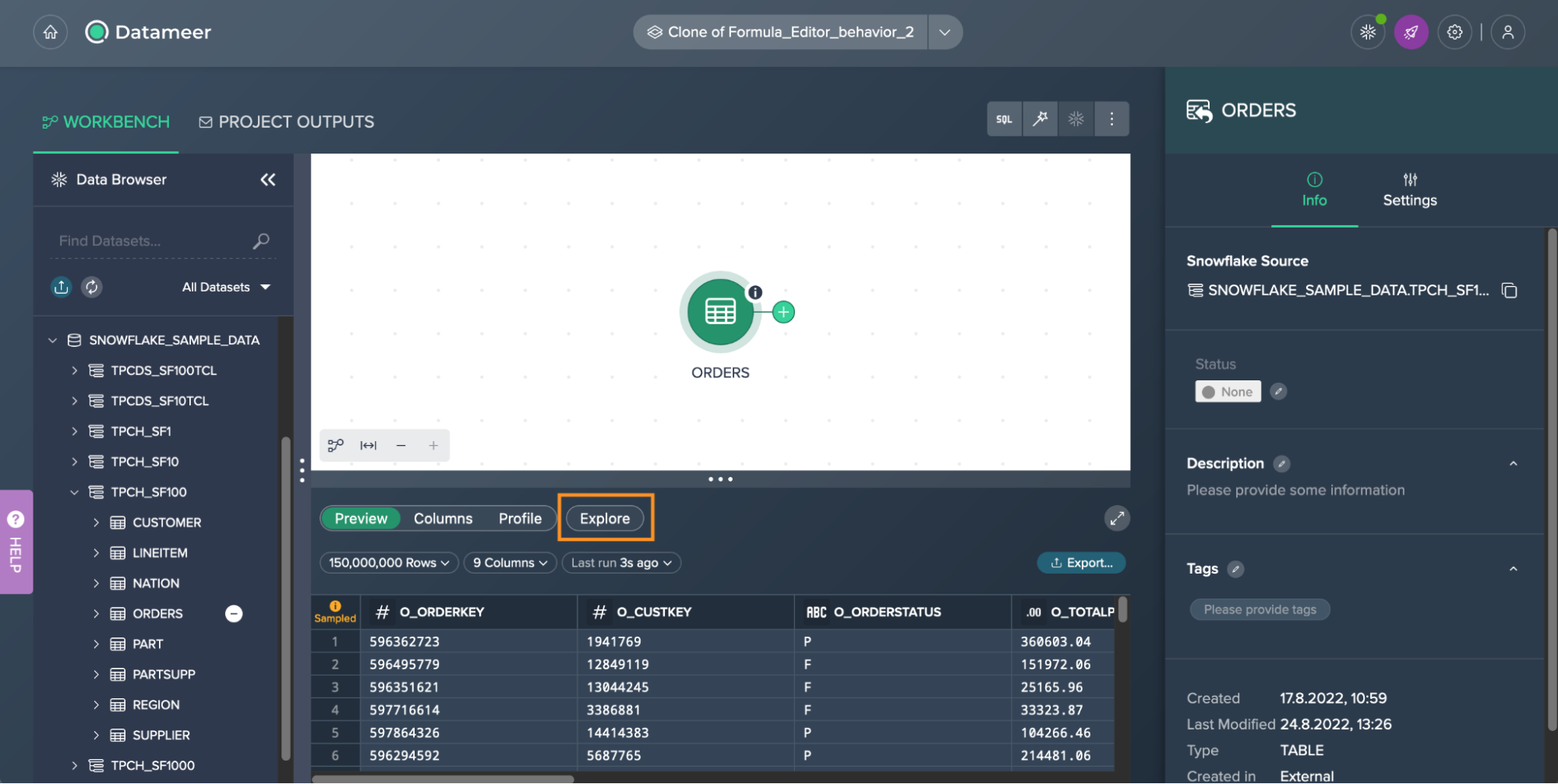This screenshot has height=784, width=1558.
Task: Copy the Snowflake source path
Action: (x=1510, y=291)
